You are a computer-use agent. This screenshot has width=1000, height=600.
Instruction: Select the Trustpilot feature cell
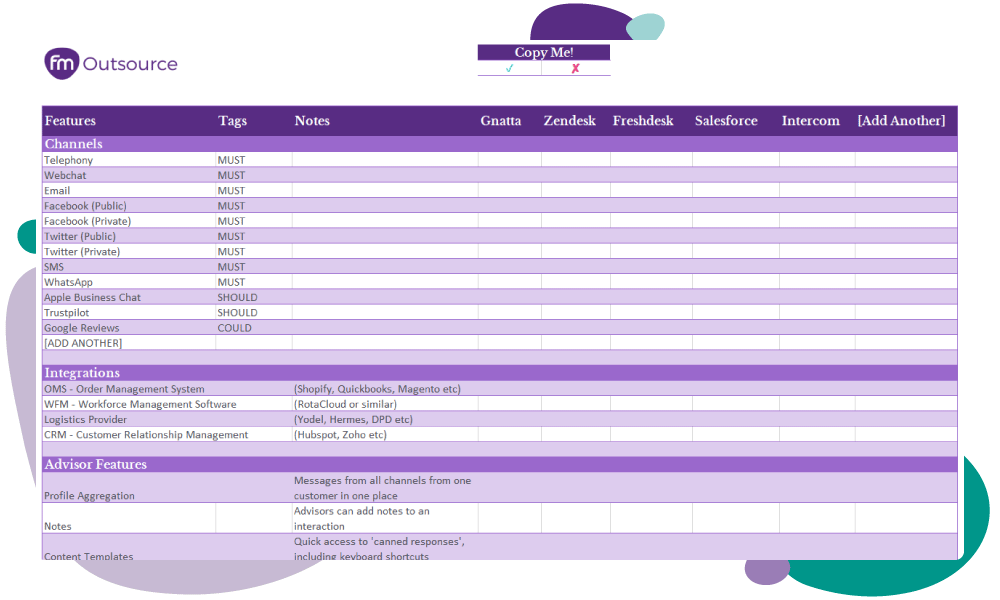129,313
